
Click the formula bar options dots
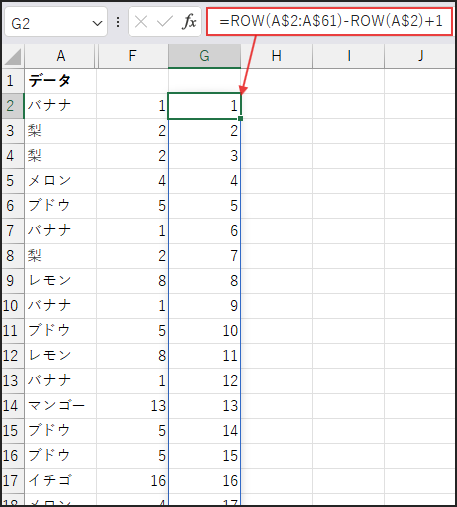click(x=118, y=22)
